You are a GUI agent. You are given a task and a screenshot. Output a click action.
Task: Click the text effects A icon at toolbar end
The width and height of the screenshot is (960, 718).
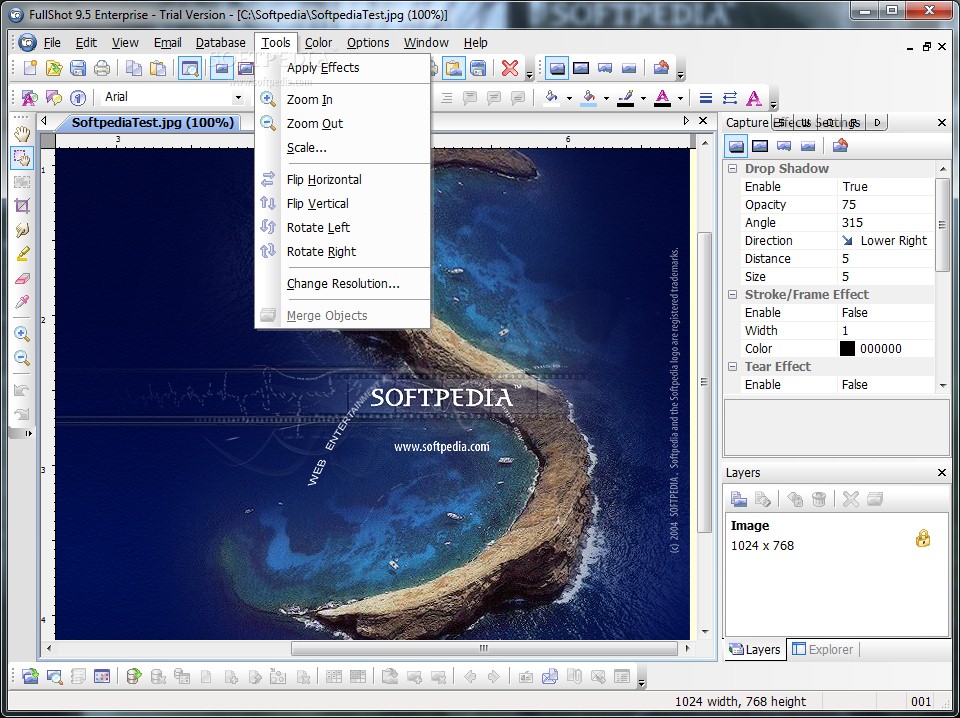754,98
